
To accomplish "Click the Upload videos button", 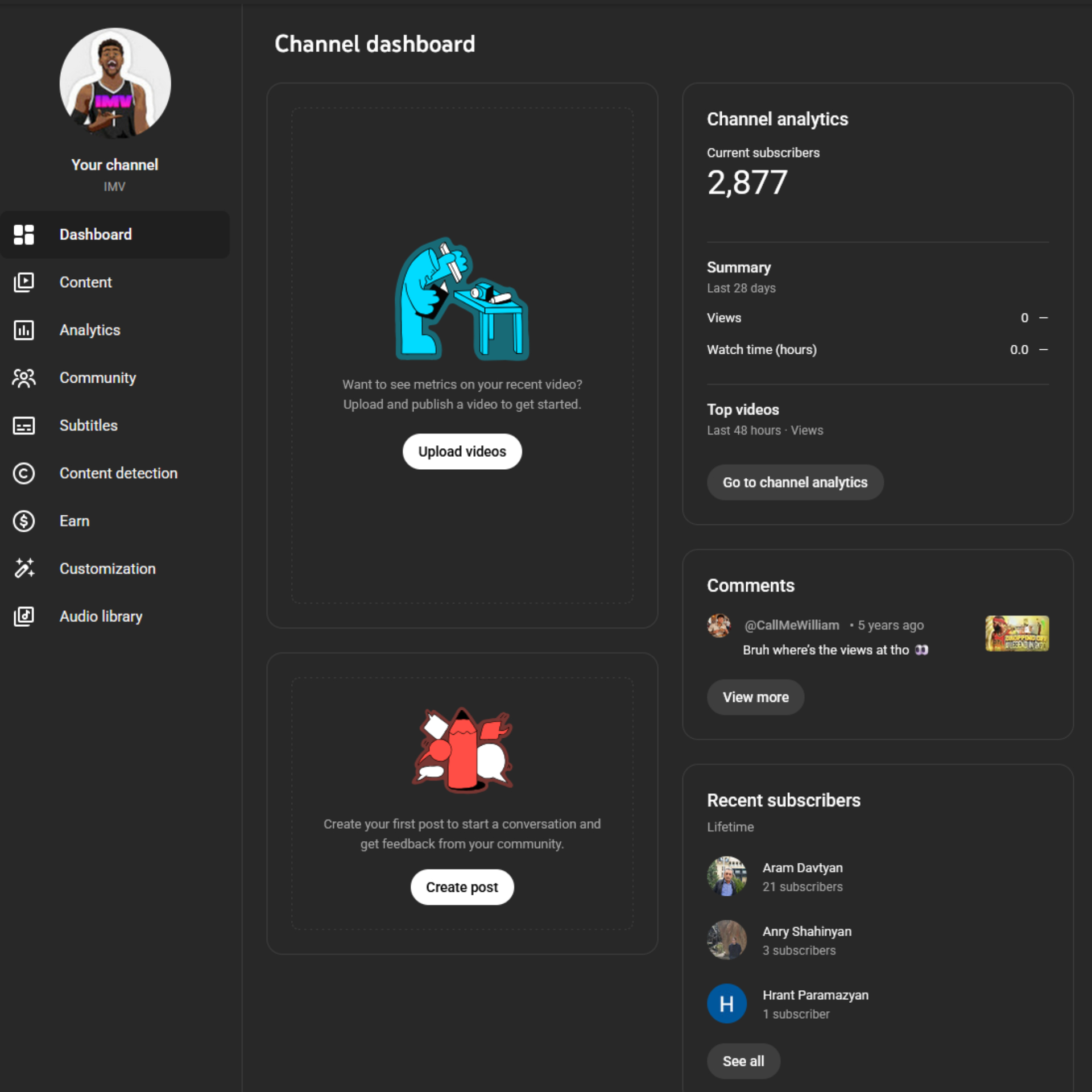I will [x=462, y=451].
